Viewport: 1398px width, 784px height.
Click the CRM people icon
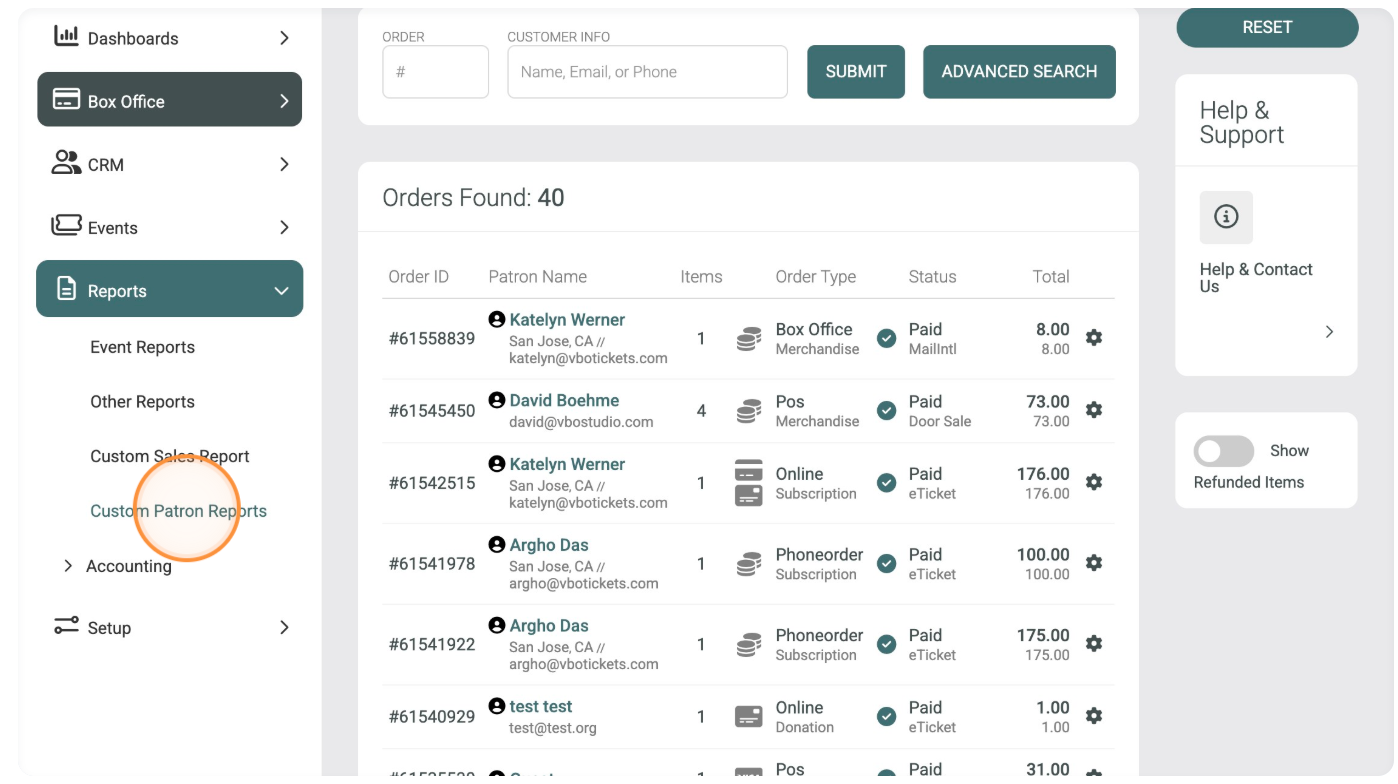(66, 163)
